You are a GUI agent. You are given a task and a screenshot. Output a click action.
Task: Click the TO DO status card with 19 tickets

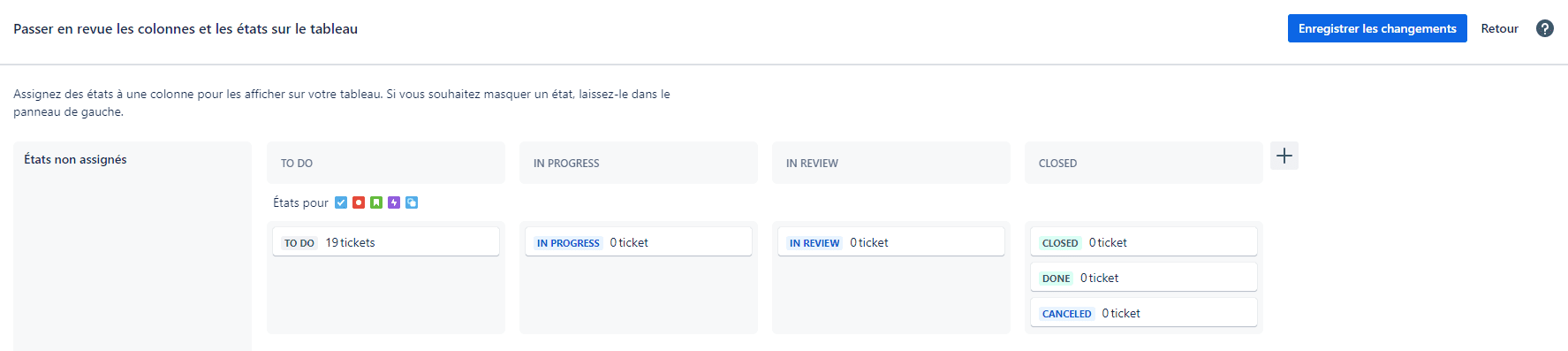point(386,242)
